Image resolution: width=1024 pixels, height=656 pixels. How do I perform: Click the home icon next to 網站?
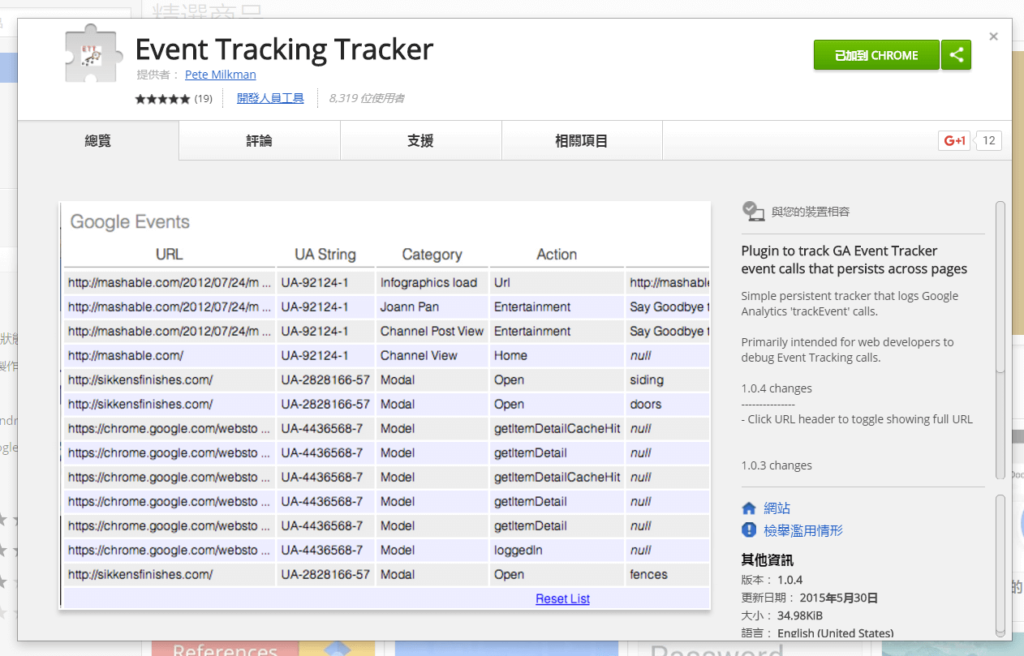click(x=749, y=508)
